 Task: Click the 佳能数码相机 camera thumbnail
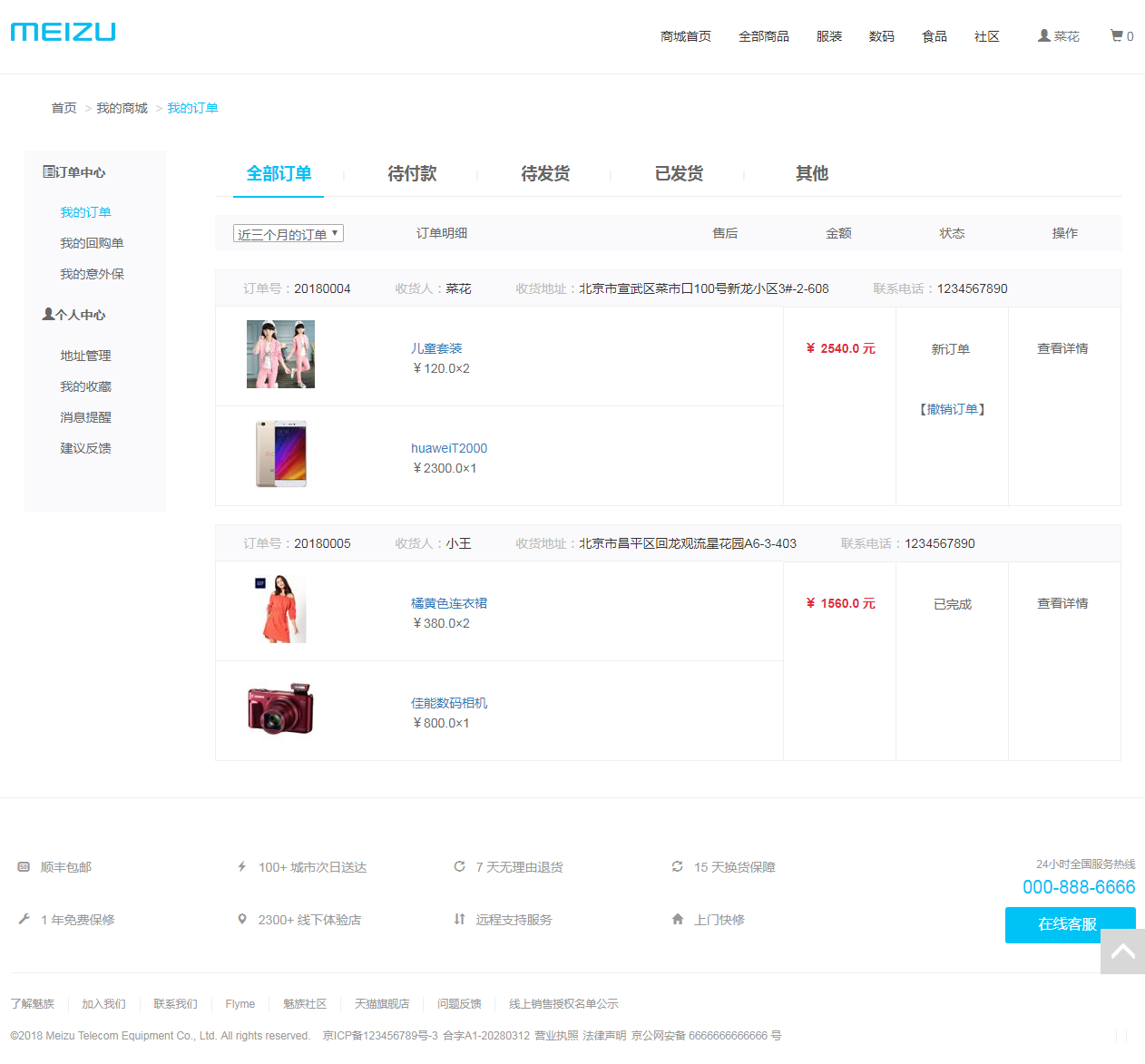[280, 708]
